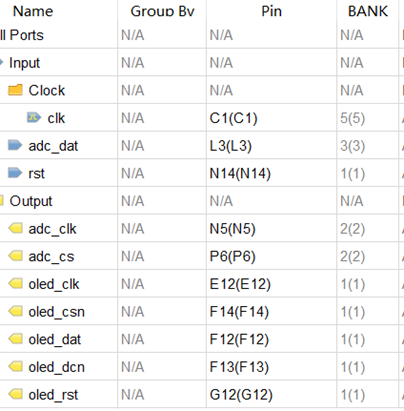Edit the N14(N14) pin cell for rst

click(x=271, y=173)
